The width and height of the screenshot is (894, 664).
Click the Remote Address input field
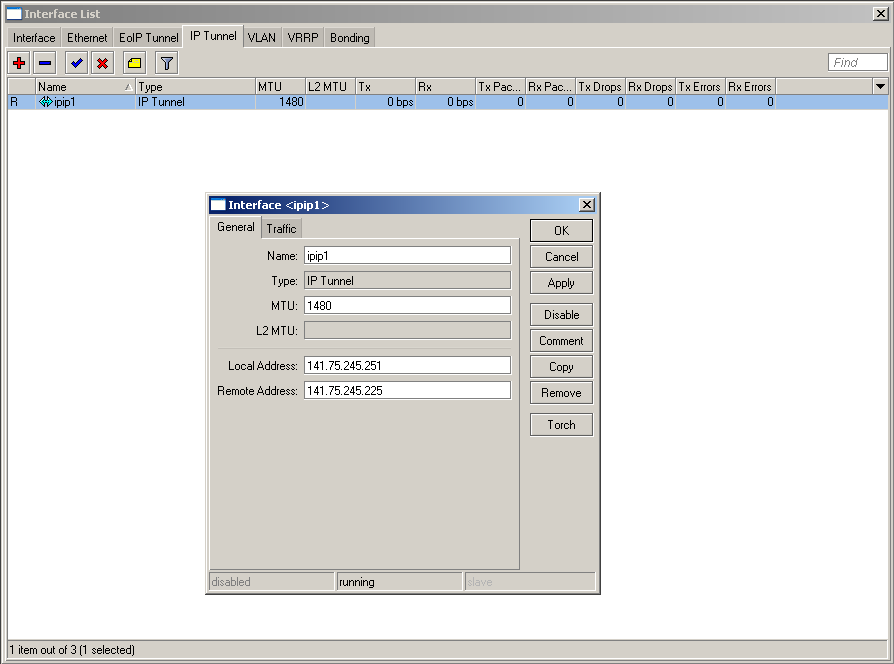pos(407,391)
